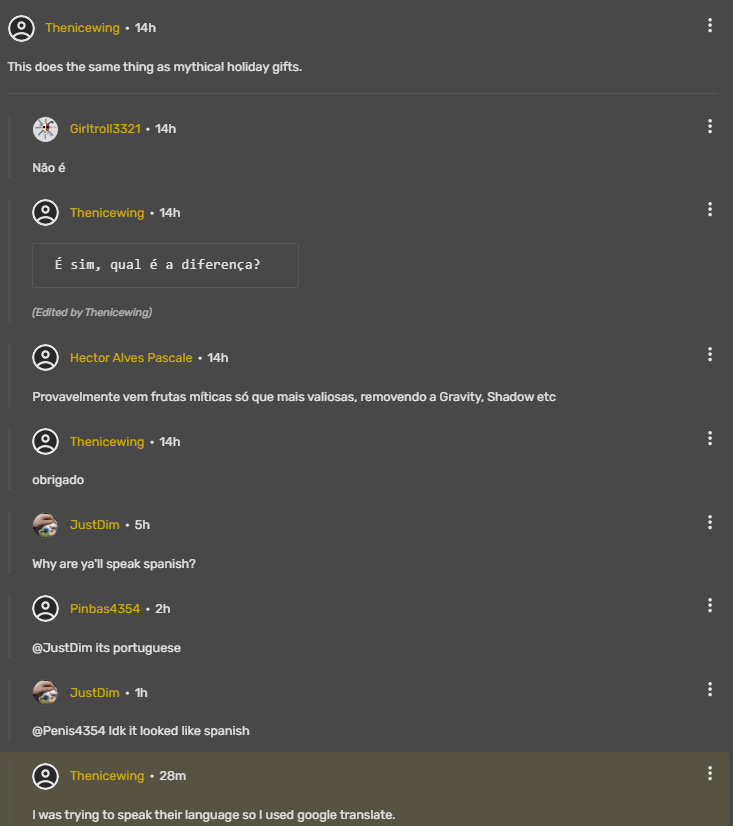The width and height of the screenshot is (733, 826).
Task: Open the kebab menu on Girltroll3321's comment
Action: click(x=710, y=126)
